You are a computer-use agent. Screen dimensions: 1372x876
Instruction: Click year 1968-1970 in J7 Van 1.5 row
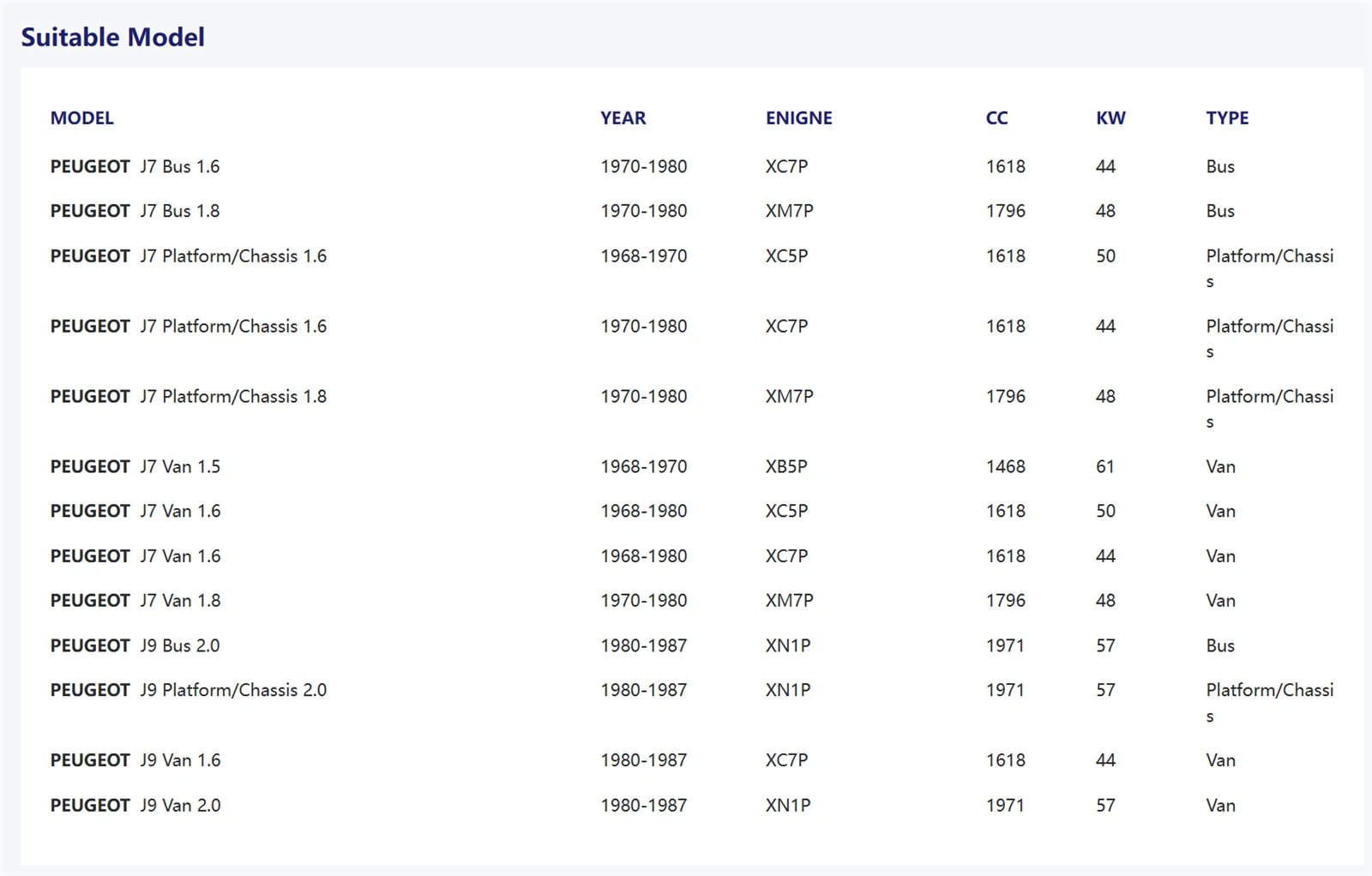644,466
